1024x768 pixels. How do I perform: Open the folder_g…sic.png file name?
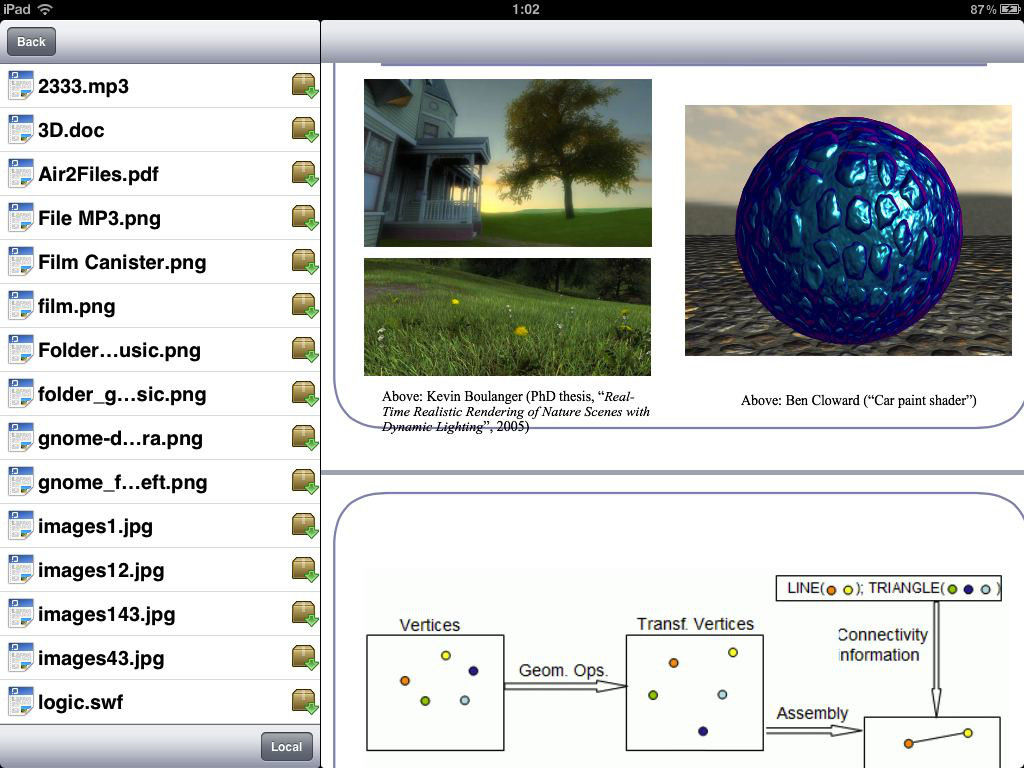[x=122, y=394]
